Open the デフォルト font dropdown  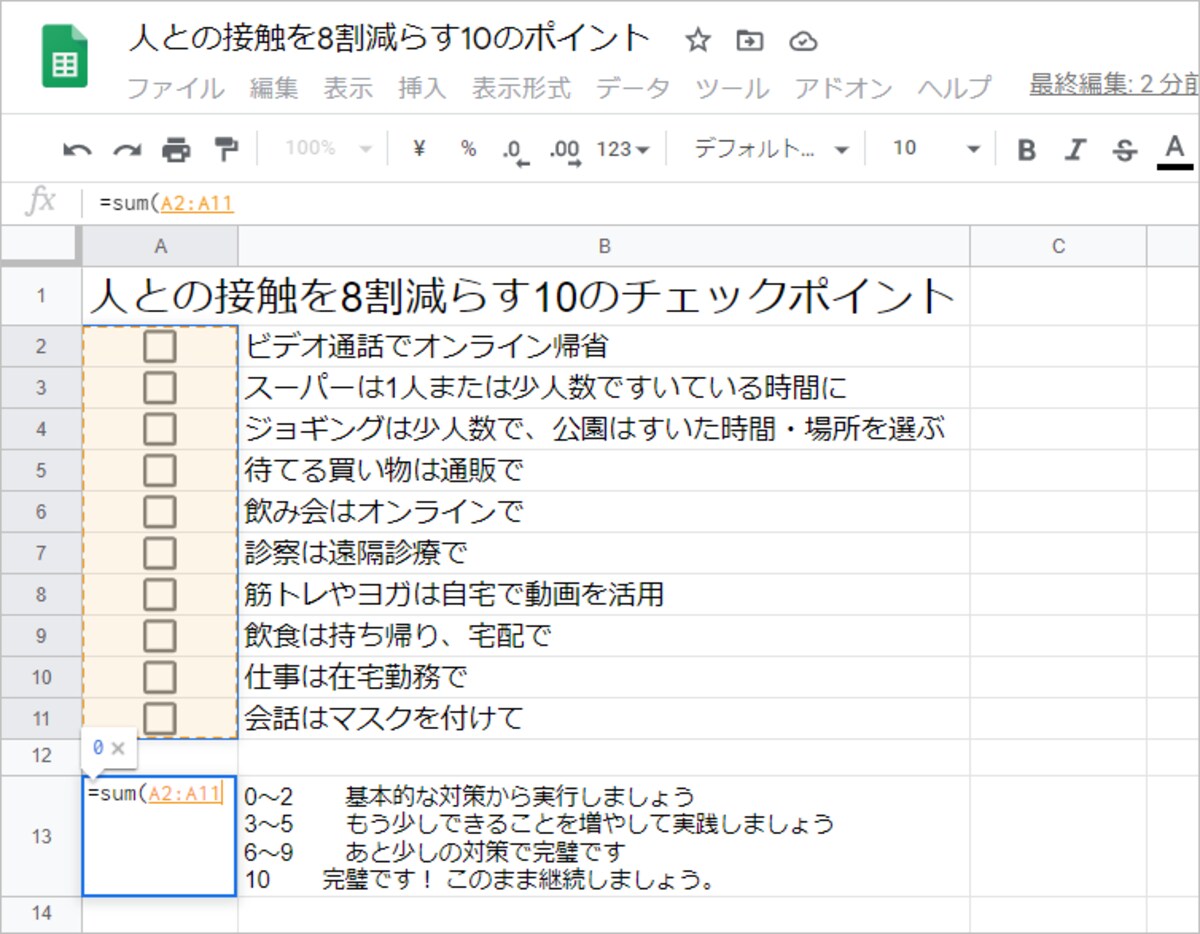[x=770, y=149]
